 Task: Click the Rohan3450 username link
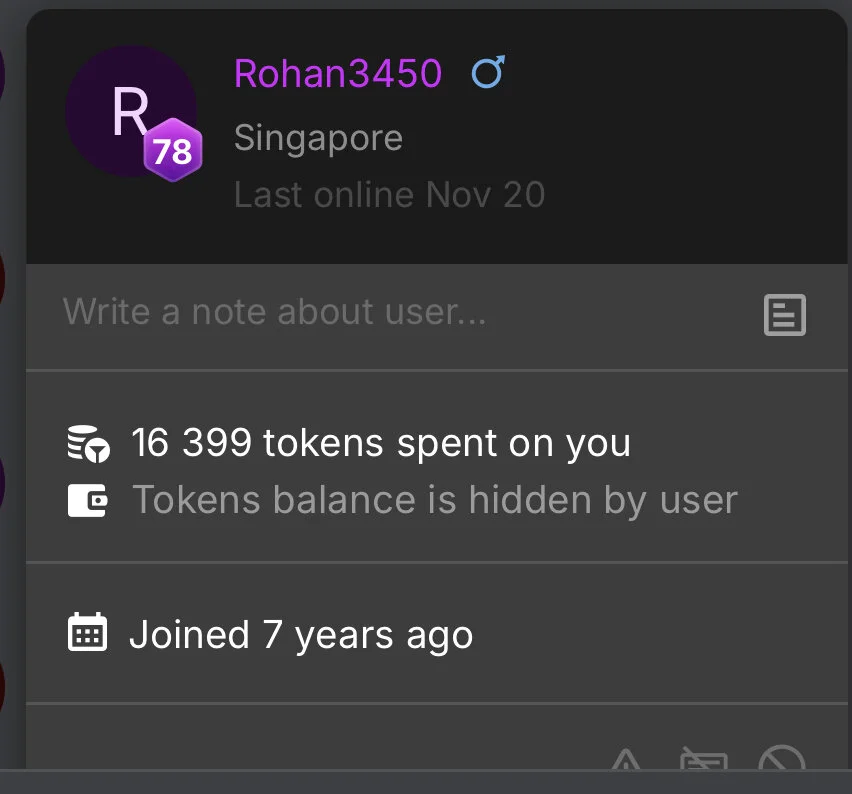(x=337, y=74)
